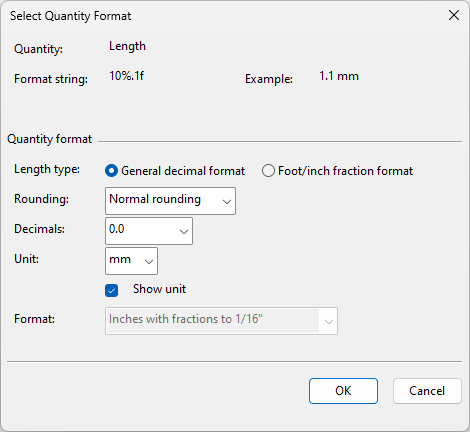Click the 1.1 mm example value
Viewport: 470px width, 432px height.
[x=339, y=76]
